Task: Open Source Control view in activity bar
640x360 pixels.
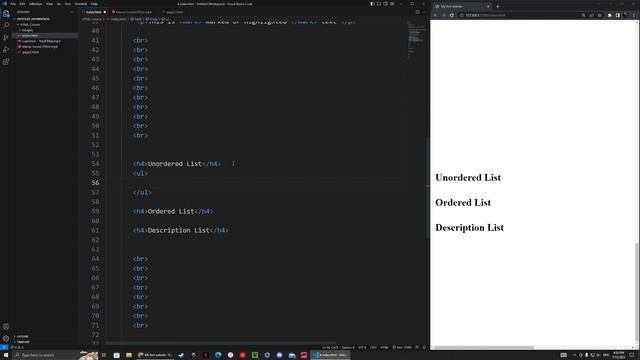Action: pyautogui.click(x=6, y=38)
